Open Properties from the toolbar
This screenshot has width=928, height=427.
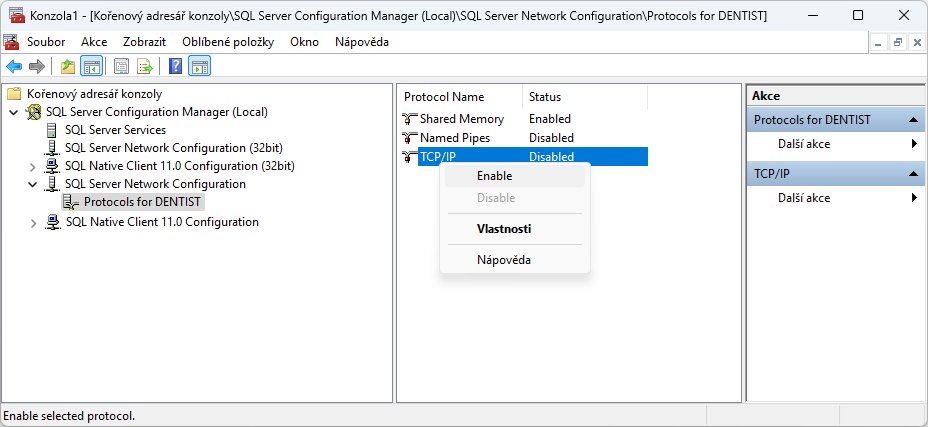[121, 66]
